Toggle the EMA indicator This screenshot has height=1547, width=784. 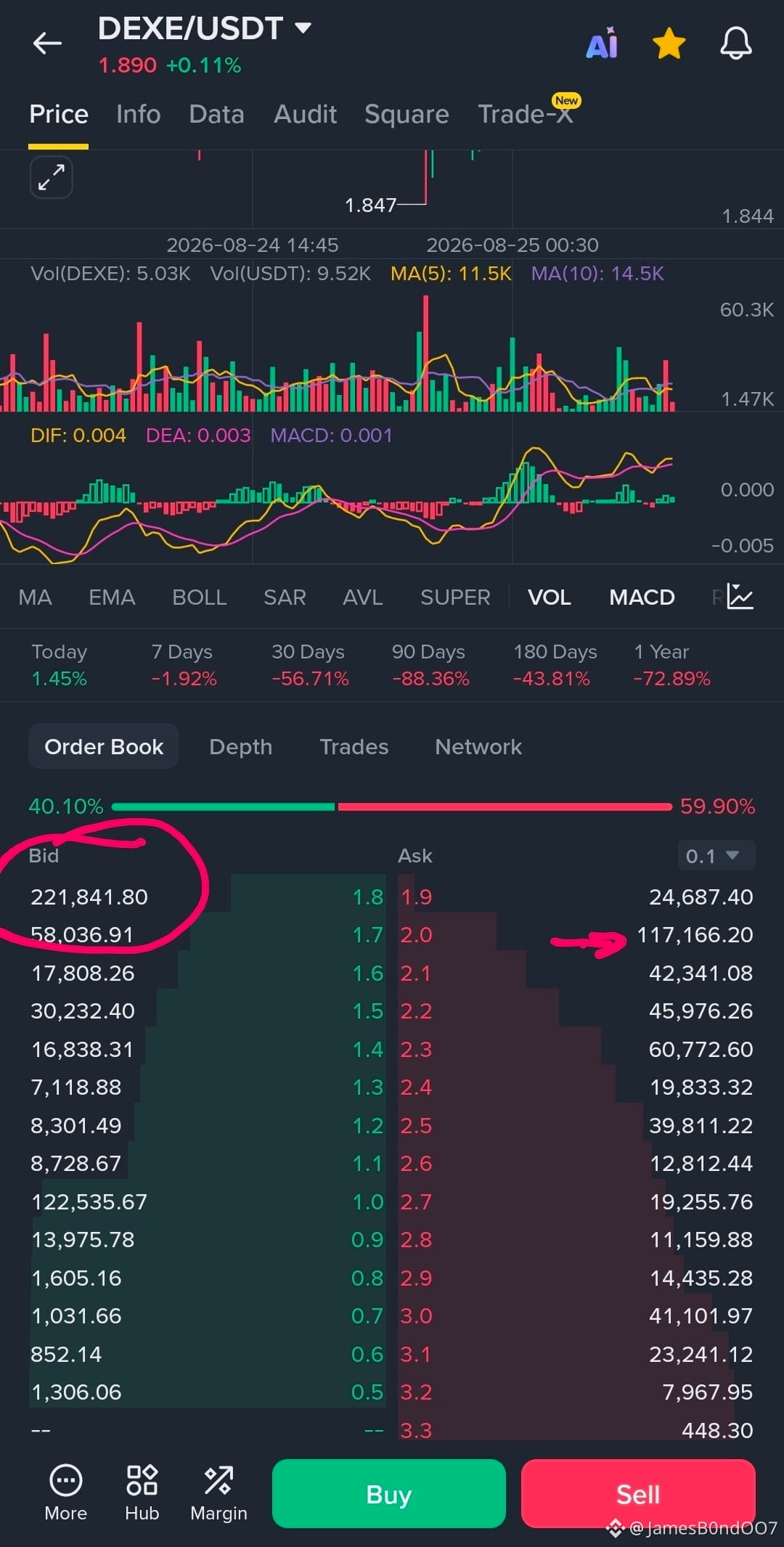pos(112,597)
